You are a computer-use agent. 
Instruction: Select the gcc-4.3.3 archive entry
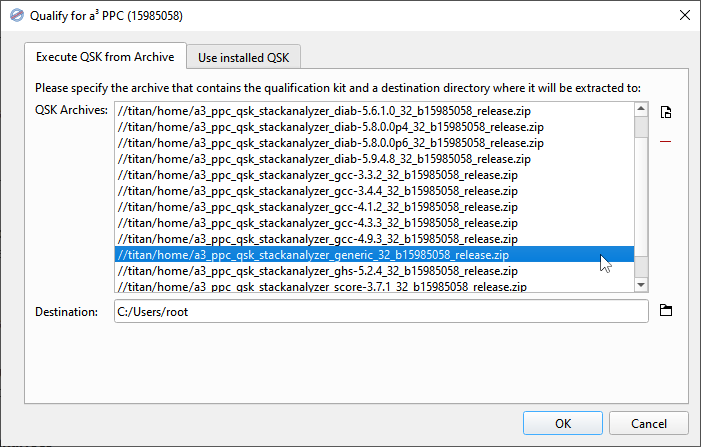click(374, 223)
